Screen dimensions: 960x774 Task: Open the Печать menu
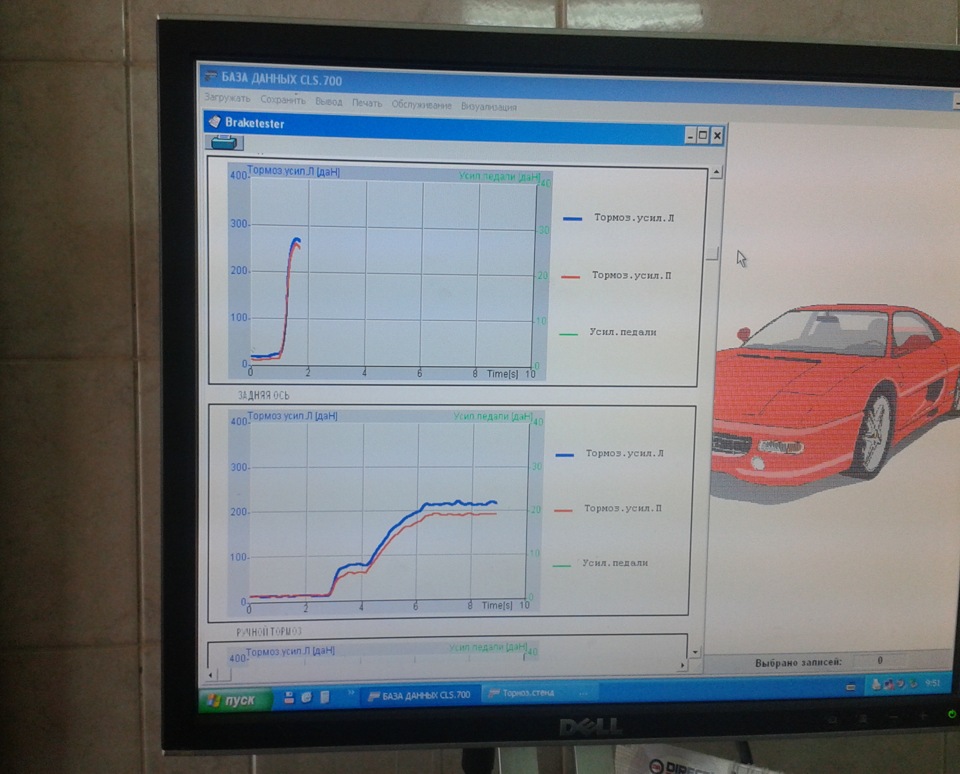[367, 103]
